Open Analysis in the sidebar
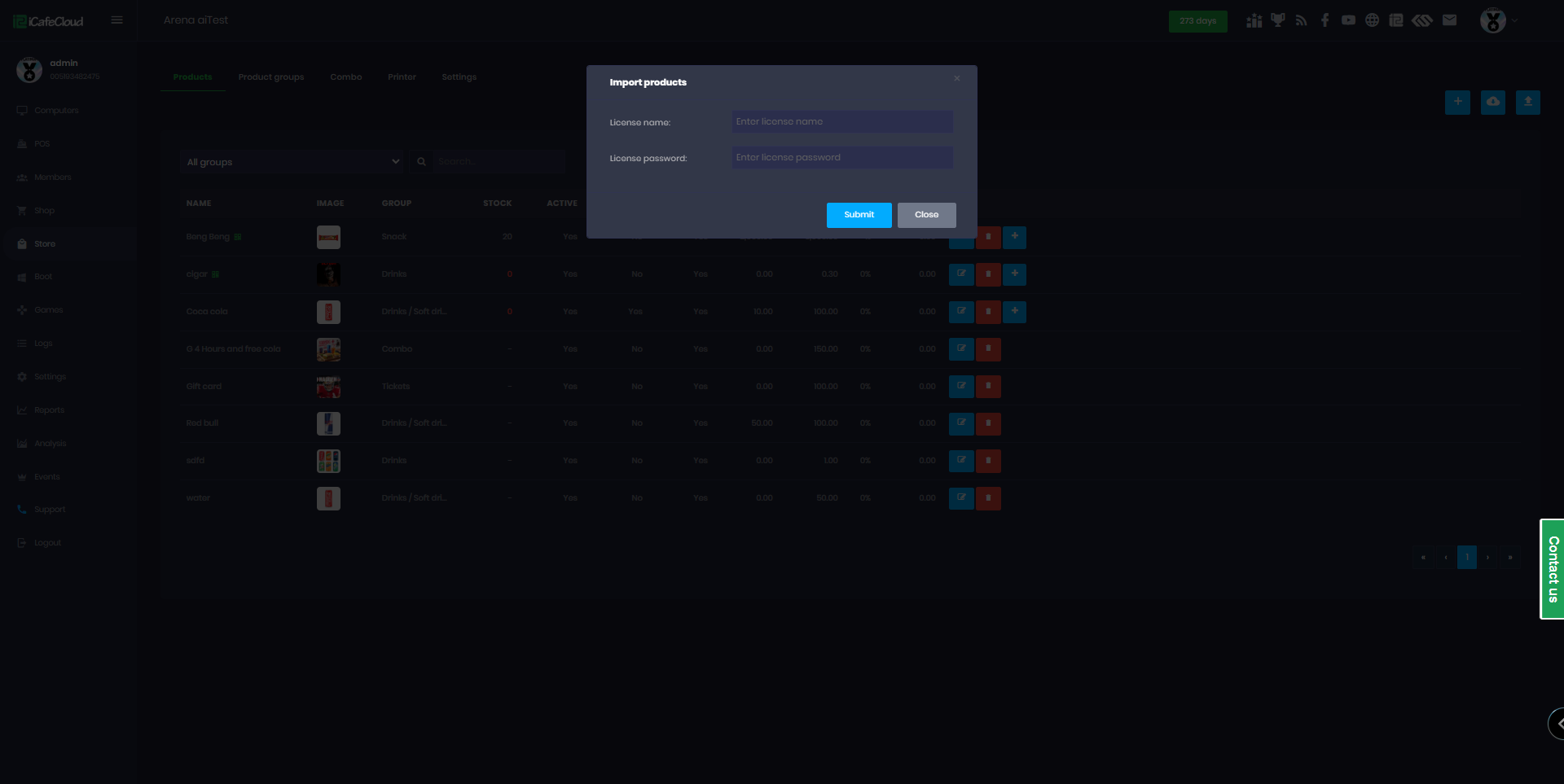Viewport: 1564px width, 784px height. pos(50,444)
